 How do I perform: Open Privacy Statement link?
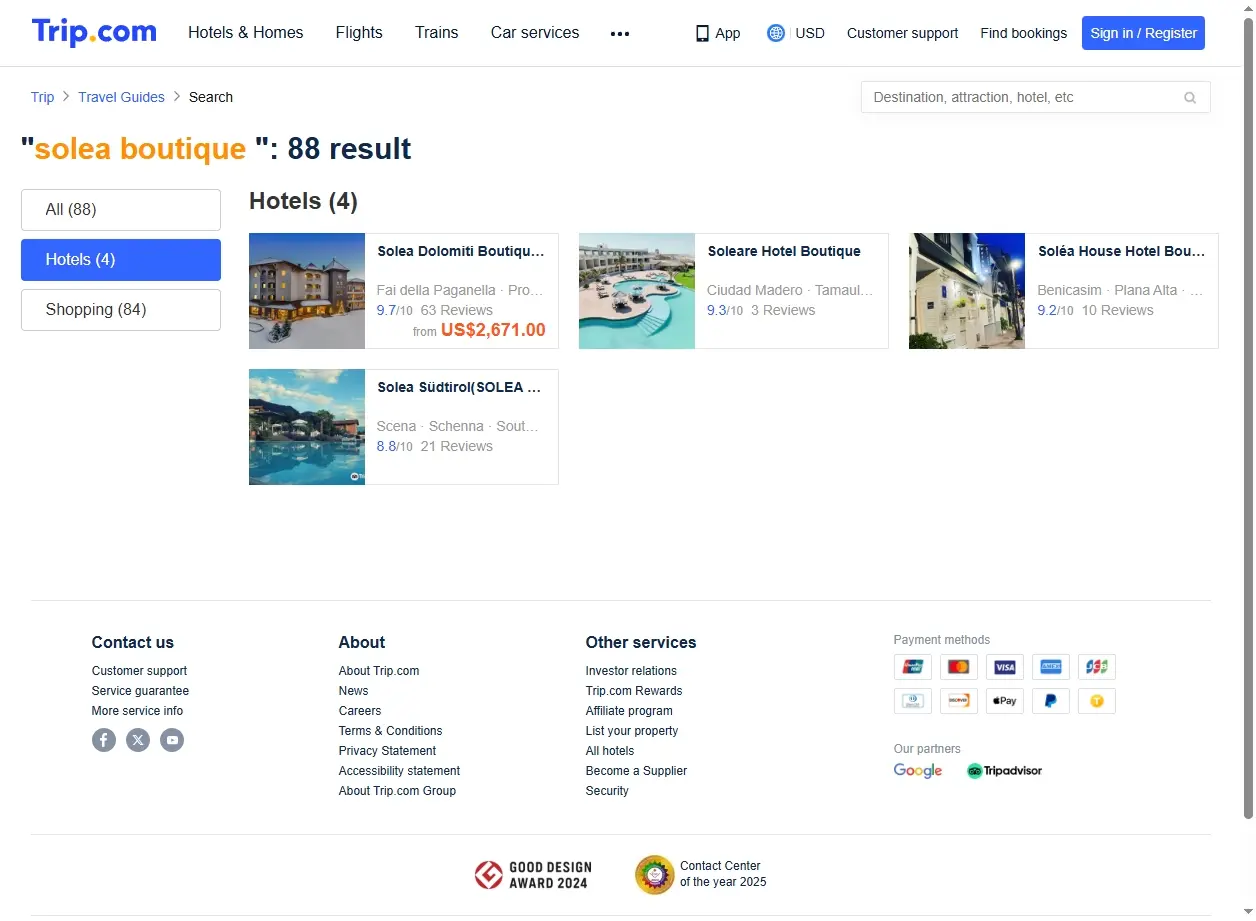pos(387,751)
